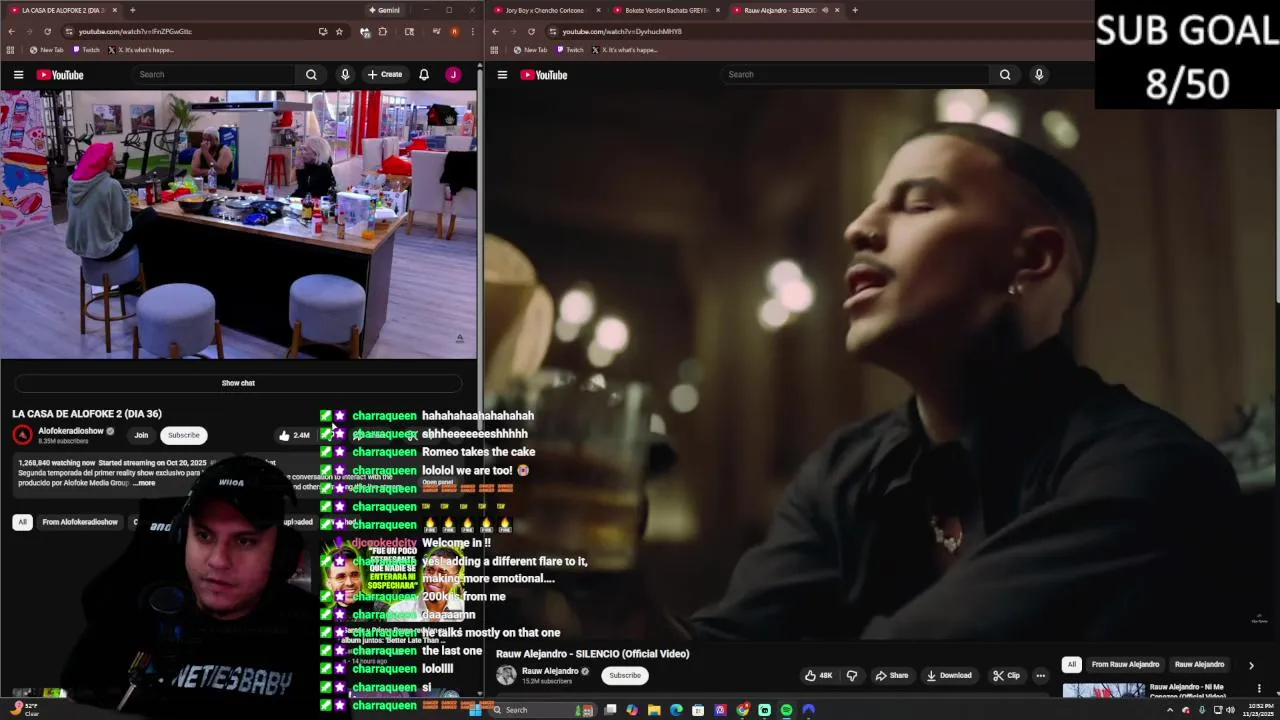Open account avatar menu in left window
The height and width of the screenshot is (720, 1280).
(453, 75)
